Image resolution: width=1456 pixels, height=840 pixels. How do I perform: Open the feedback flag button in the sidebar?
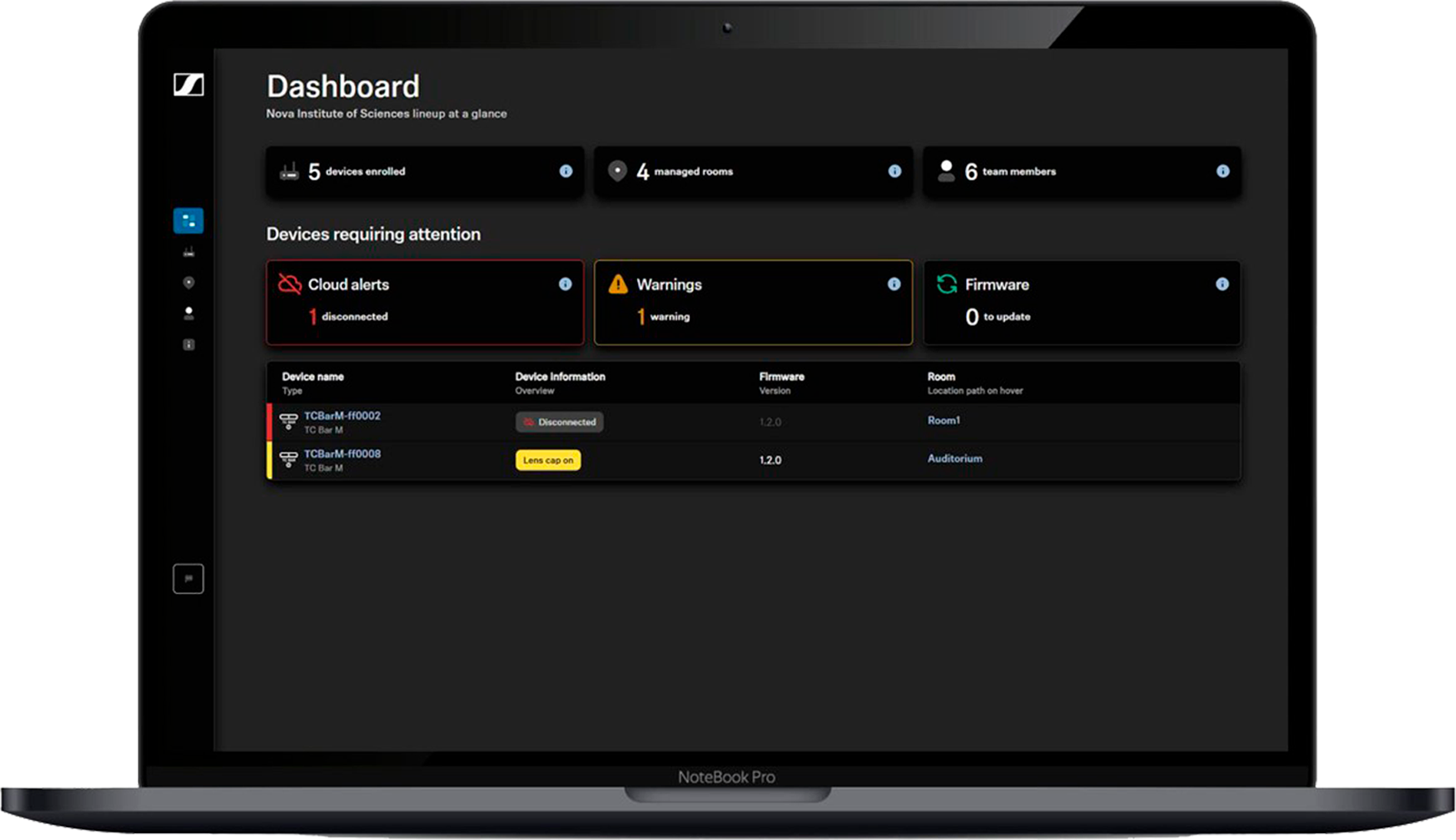[188, 579]
